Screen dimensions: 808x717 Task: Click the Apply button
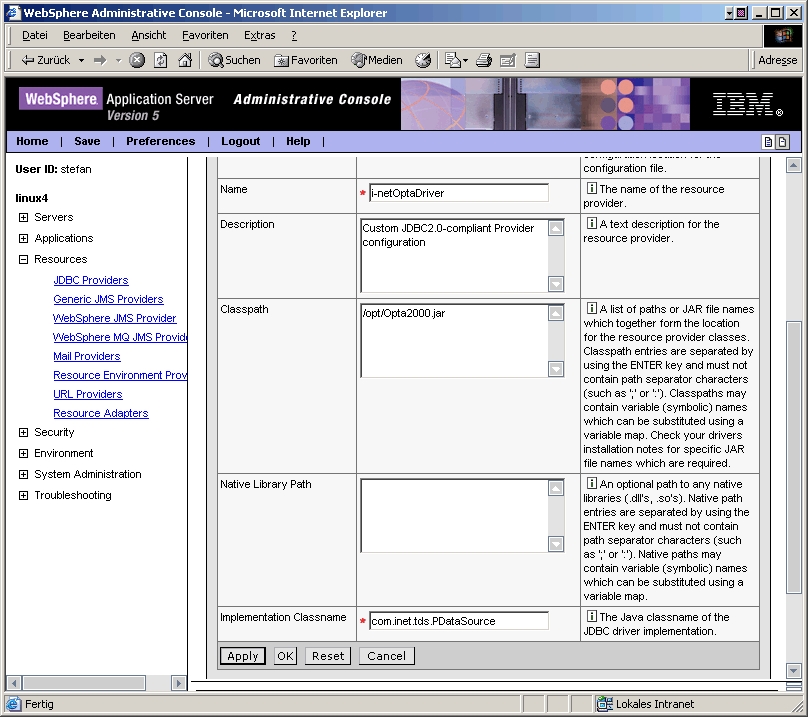(x=243, y=656)
